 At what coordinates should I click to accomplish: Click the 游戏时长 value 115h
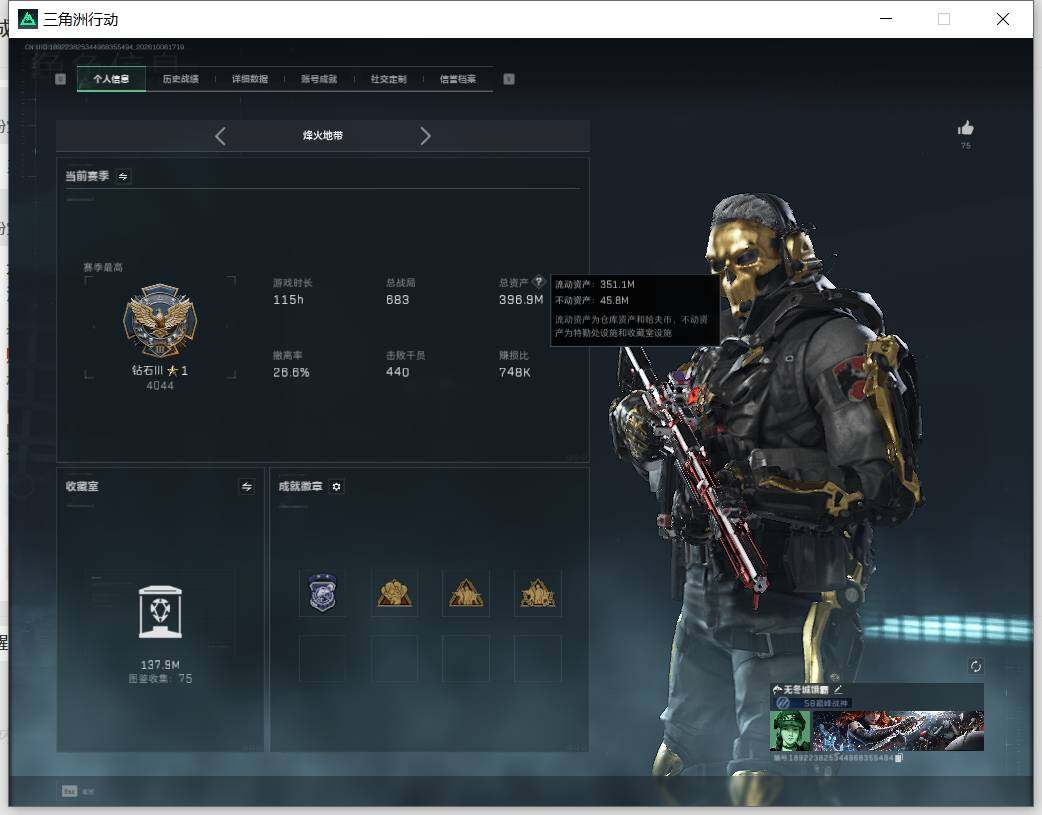[x=288, y=300]
